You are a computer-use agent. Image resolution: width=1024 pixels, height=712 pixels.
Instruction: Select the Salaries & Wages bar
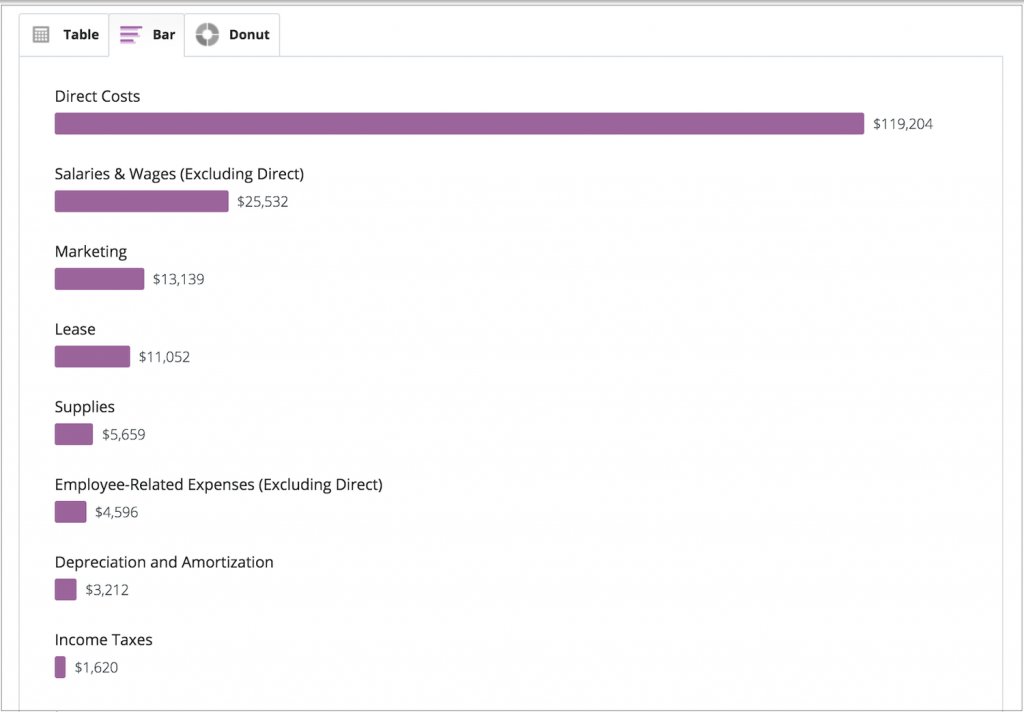pyautogui.click(x=140, y=201)
